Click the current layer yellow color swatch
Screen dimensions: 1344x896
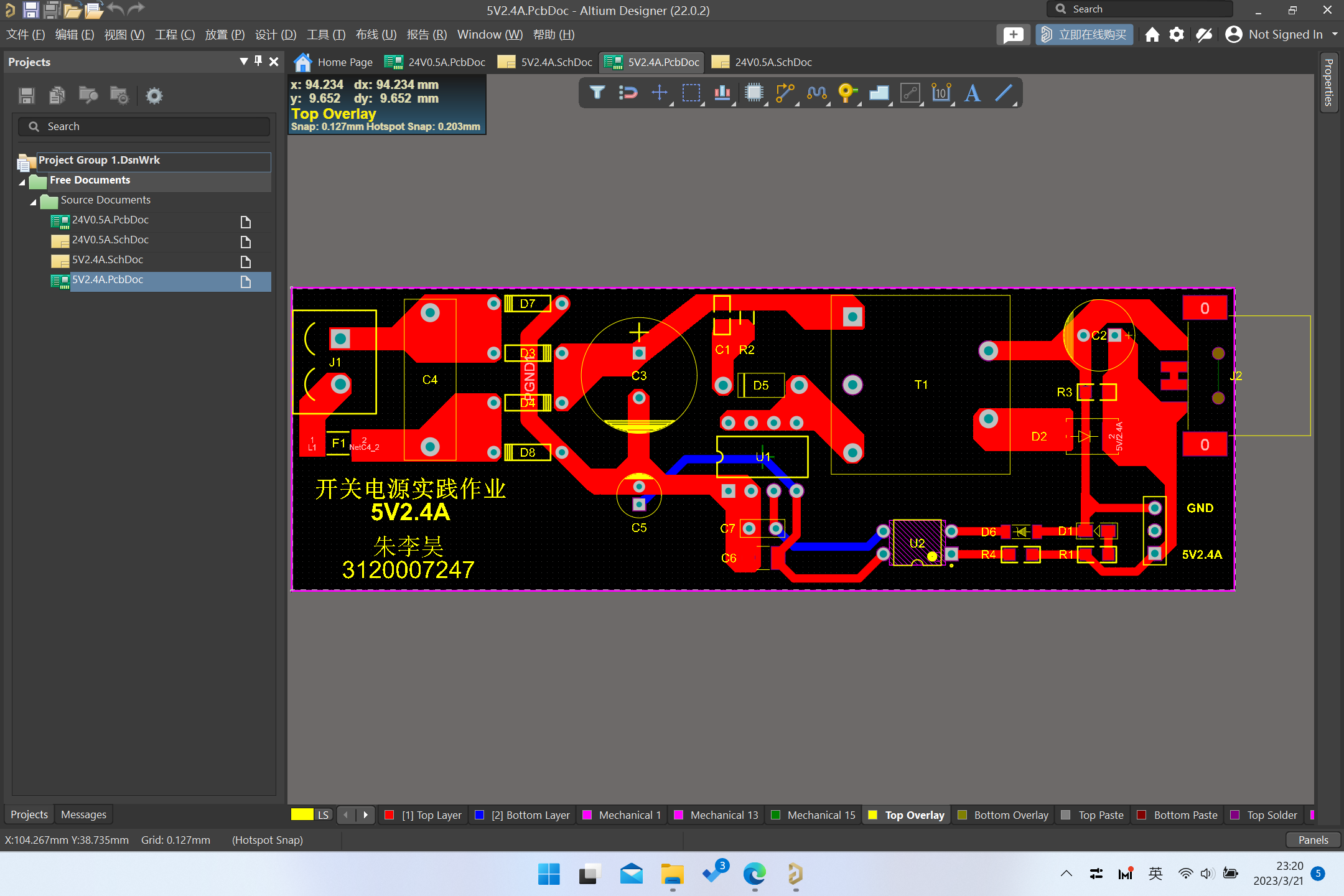click(302, 814)
